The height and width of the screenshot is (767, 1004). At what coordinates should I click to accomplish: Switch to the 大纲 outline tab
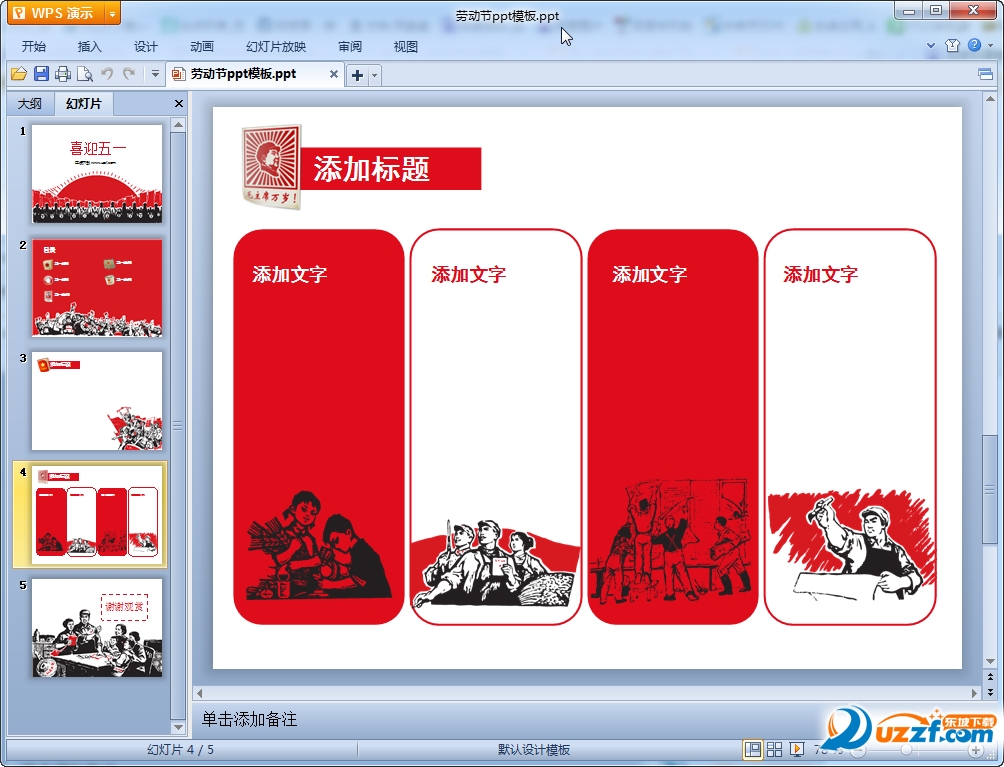click(x=29, y=103)
